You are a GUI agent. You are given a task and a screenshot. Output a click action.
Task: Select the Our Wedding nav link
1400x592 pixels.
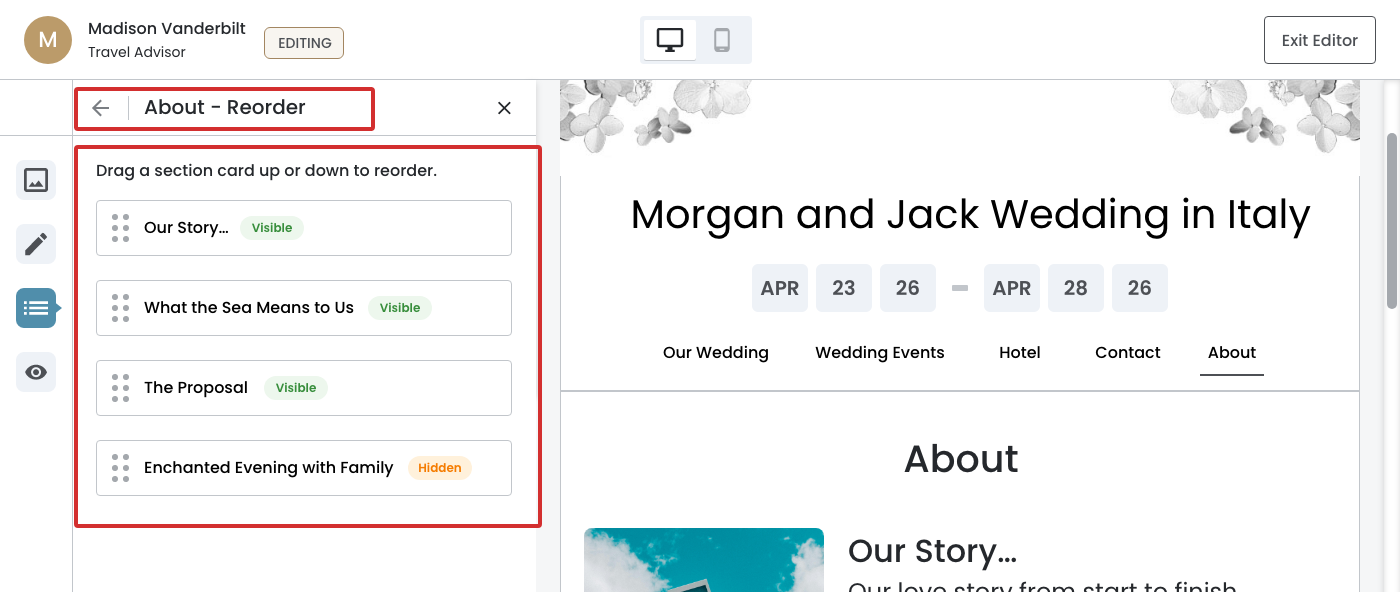[715, 352]
